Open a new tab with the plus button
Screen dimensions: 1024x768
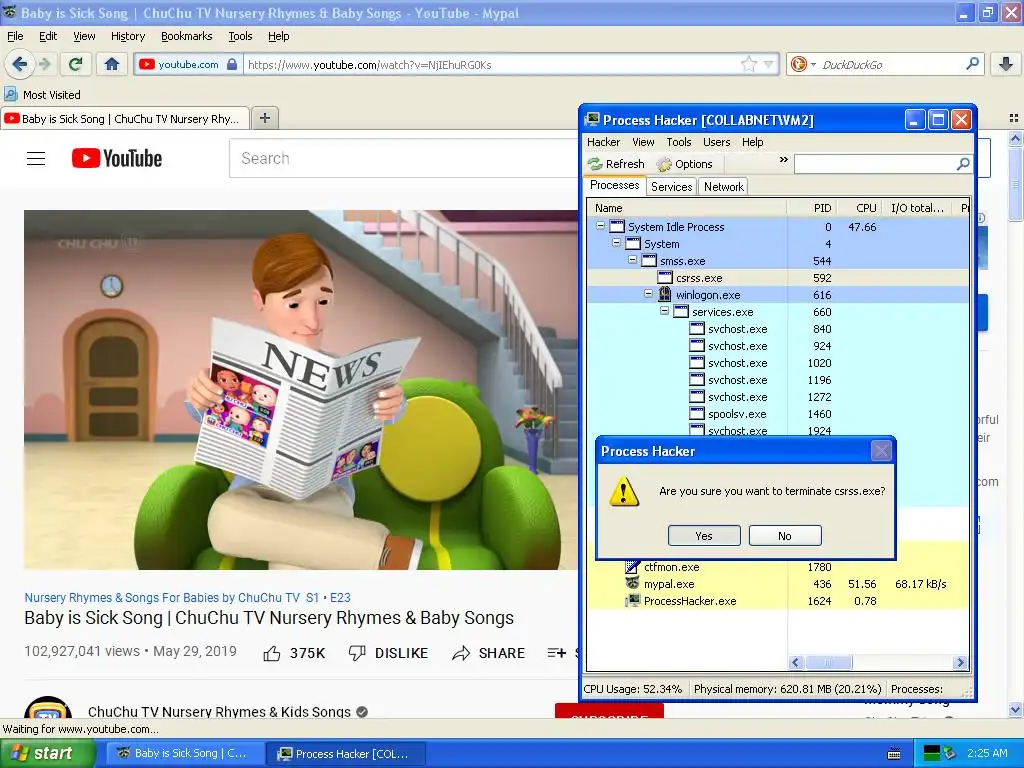(x=264, y=118)
